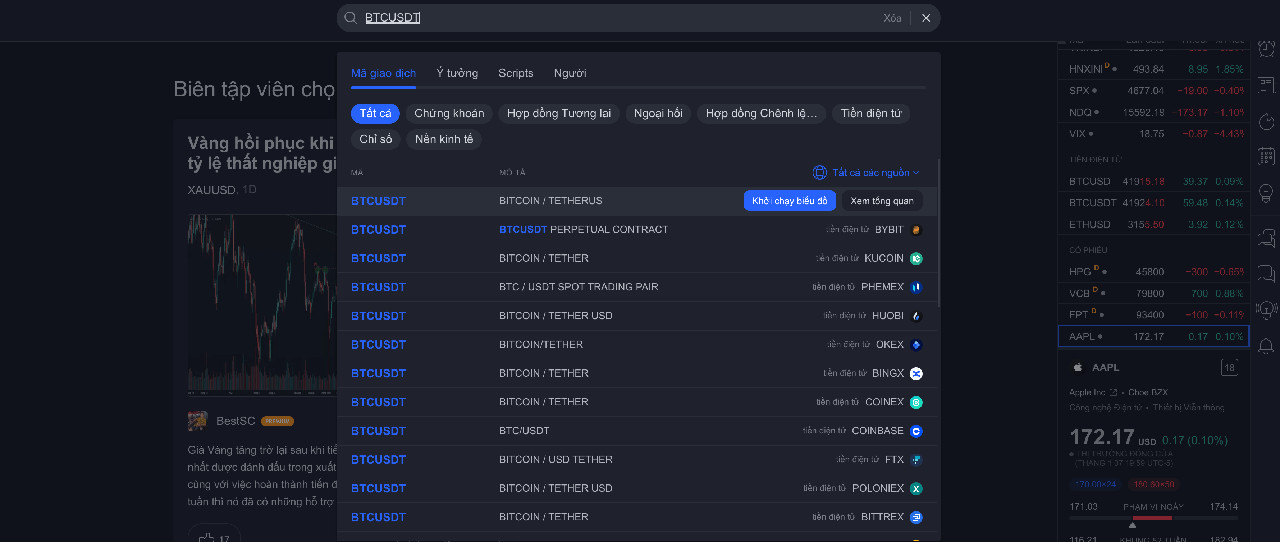Select the Tất cả filter chip
Viewport: 1280px width, 542px height.
pyautogui.click(x=375, y=113)
